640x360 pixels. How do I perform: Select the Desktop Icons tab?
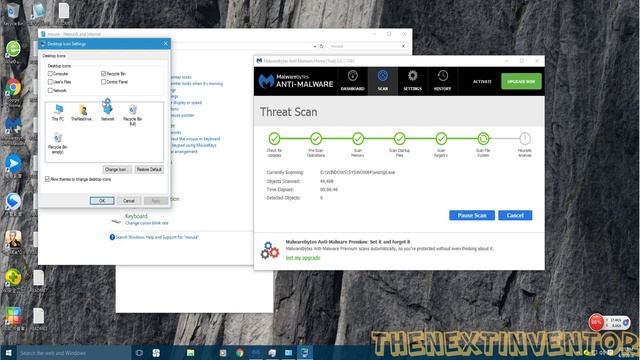point(54,56)
